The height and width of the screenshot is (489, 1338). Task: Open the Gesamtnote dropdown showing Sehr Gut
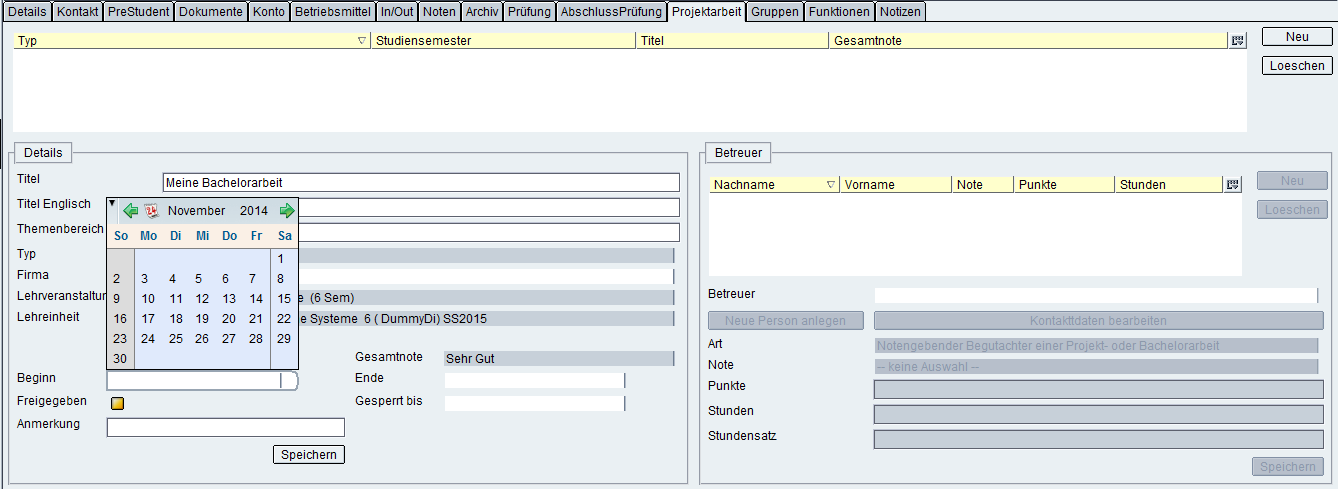click(558, 358)
